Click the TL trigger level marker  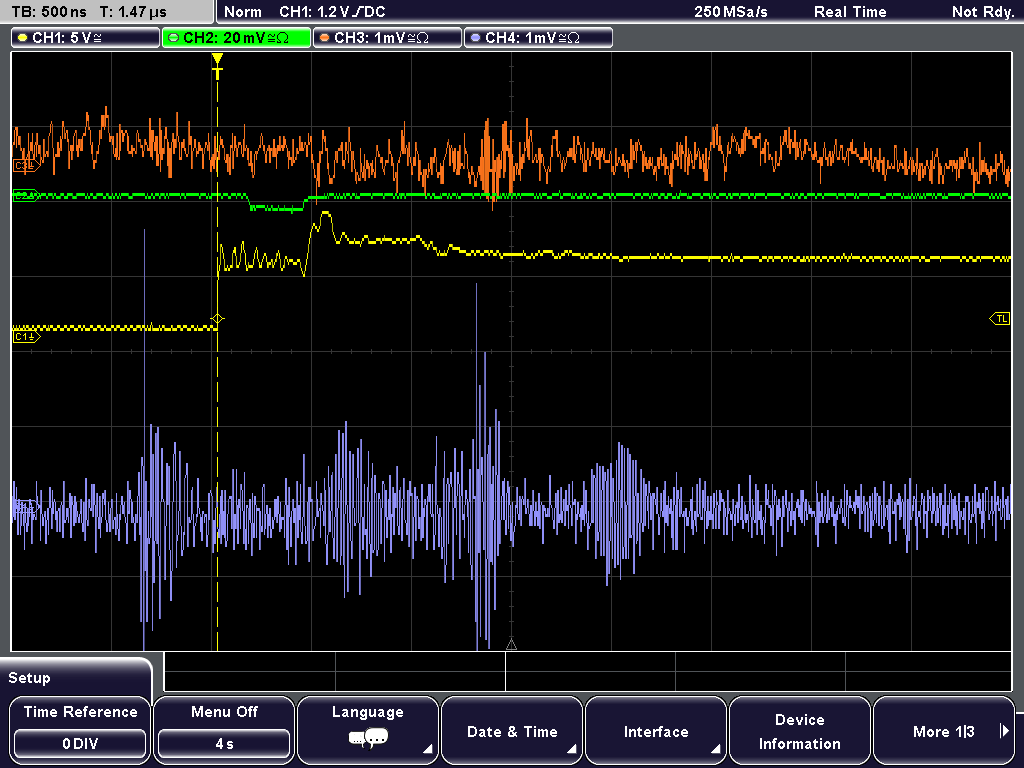[1000, 319]
